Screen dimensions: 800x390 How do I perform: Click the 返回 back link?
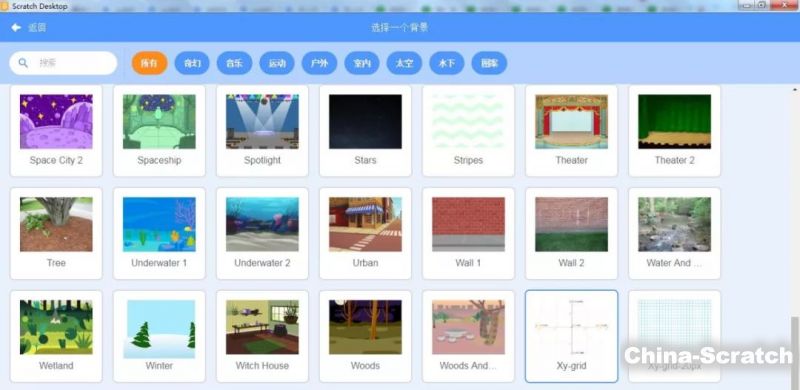[37, 28]
